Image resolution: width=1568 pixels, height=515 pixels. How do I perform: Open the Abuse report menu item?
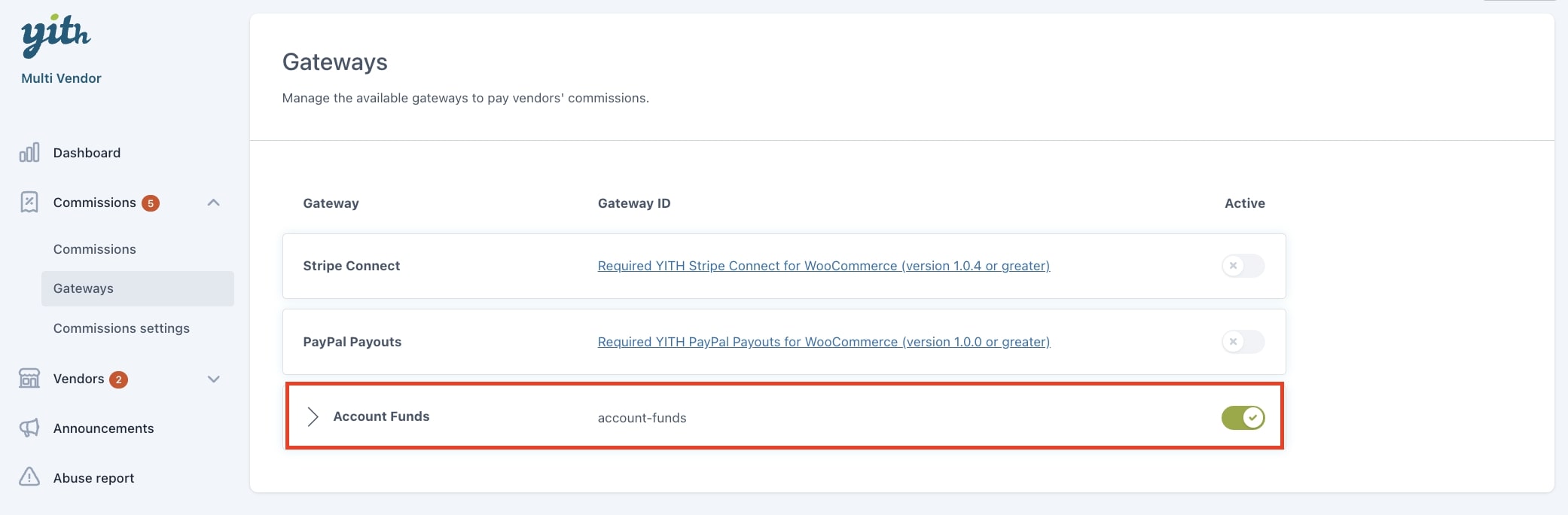pyautogui.click(x=93, y=478)
